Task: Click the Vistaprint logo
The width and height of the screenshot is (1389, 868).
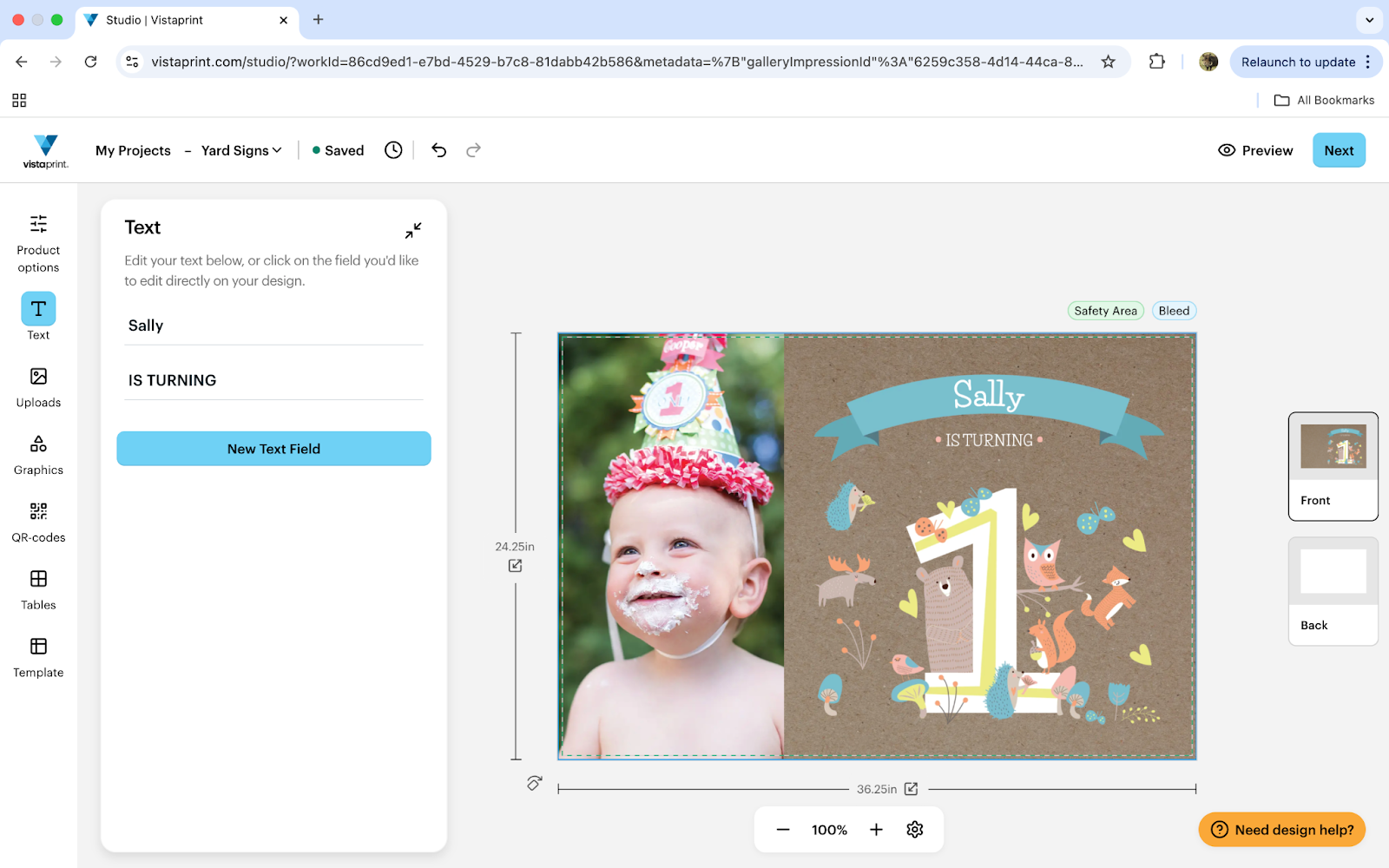Action: pos(45,151)
